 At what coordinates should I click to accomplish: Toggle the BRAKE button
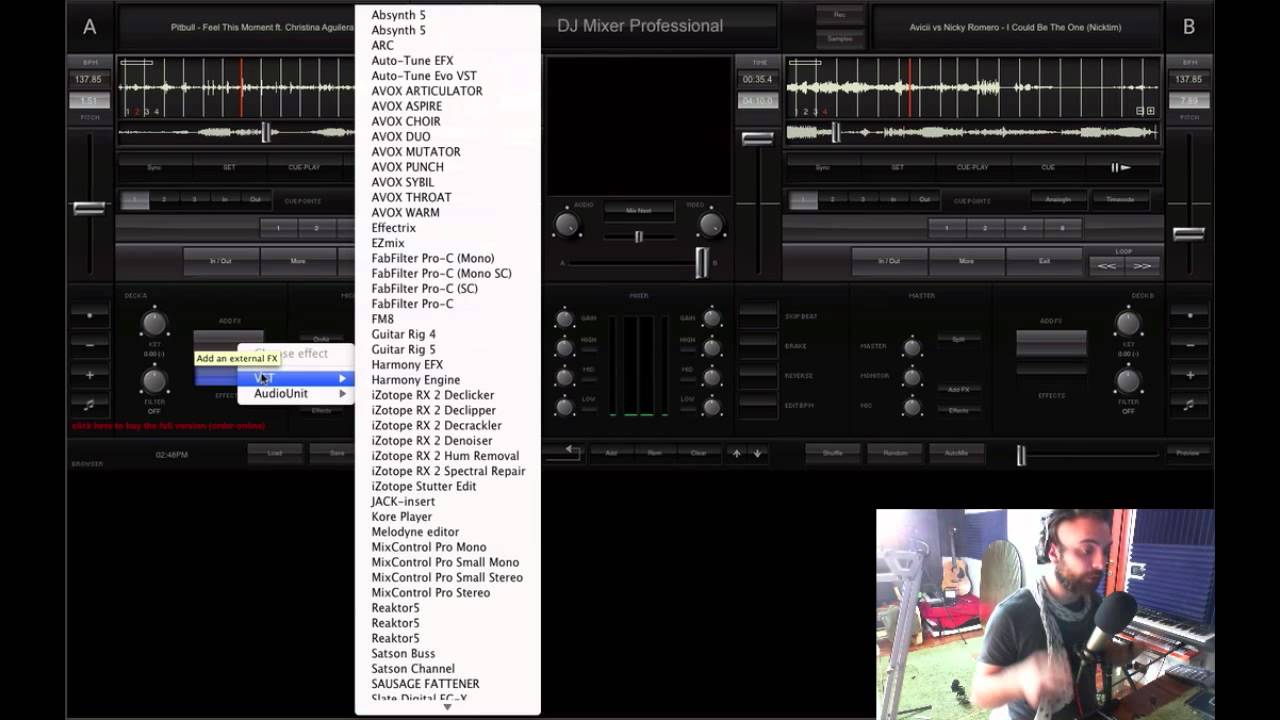point(758,346)
